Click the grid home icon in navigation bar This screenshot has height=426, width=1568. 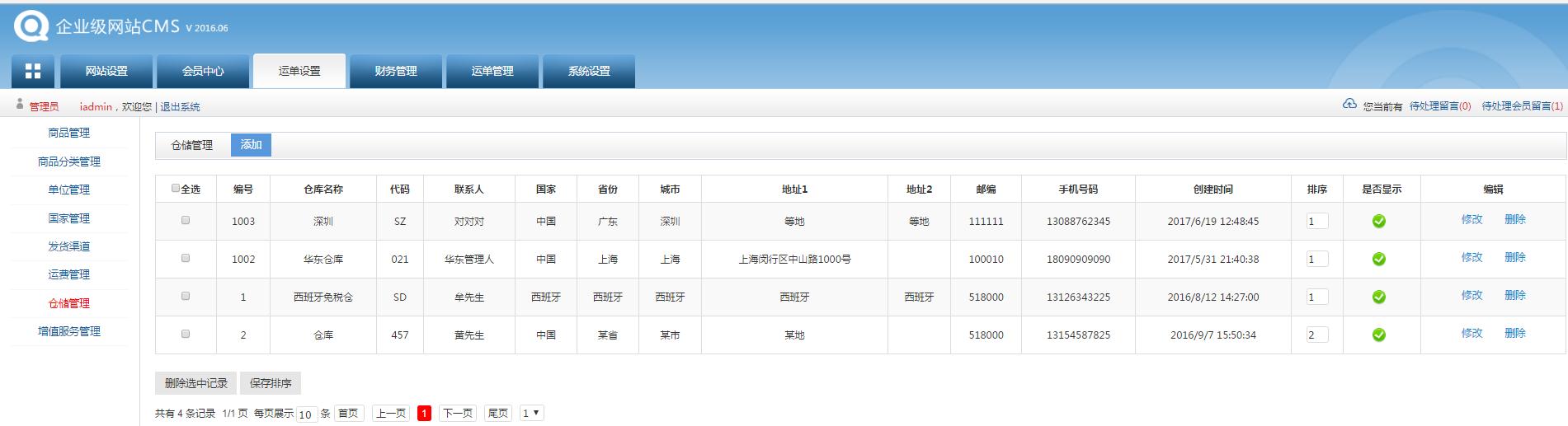[x=33, y=72]
